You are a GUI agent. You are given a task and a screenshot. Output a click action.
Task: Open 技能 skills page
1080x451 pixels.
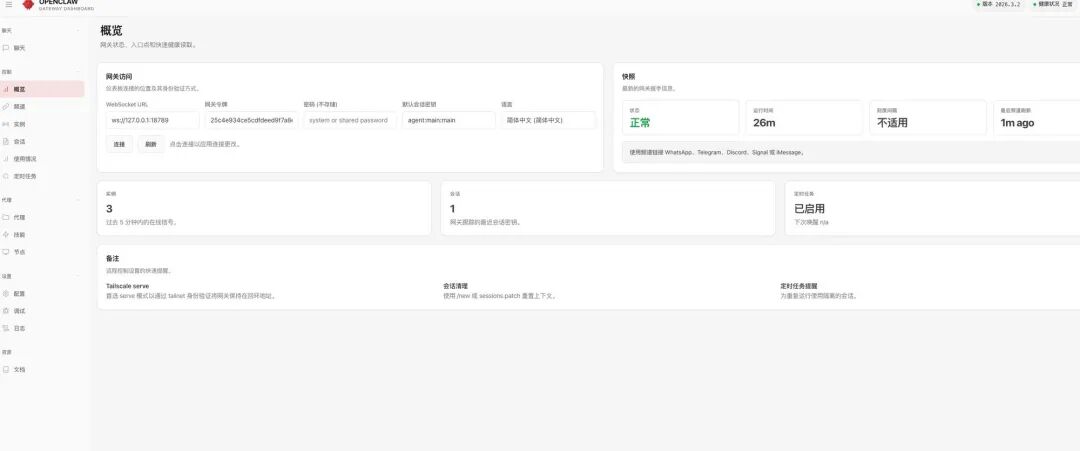[19, 234]
